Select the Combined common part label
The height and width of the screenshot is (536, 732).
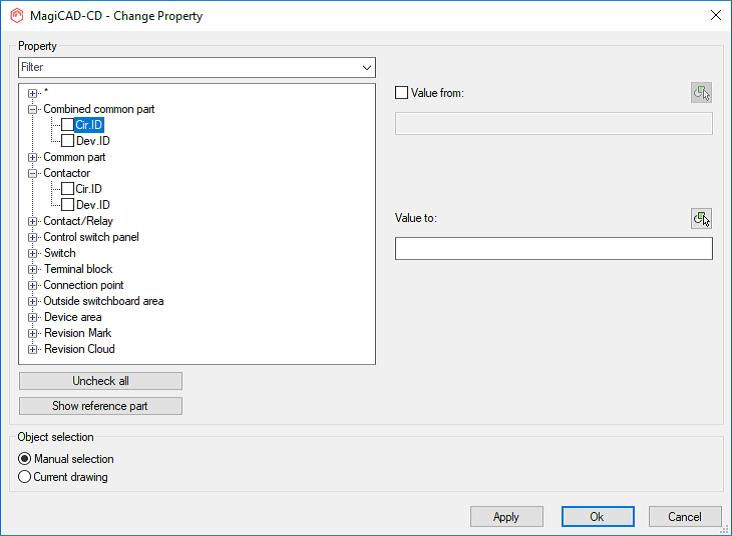99,109
